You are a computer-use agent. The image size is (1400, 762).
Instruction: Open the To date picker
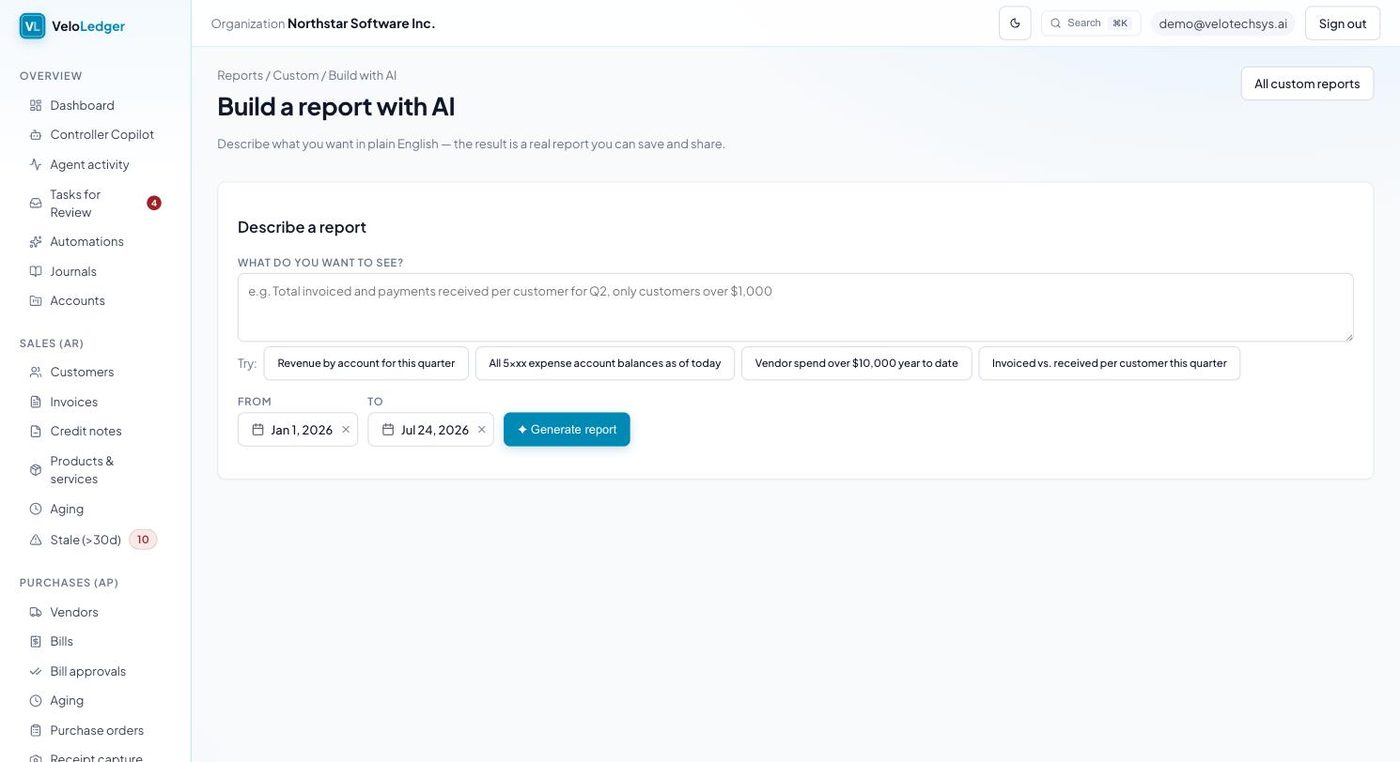coord(431,430)
